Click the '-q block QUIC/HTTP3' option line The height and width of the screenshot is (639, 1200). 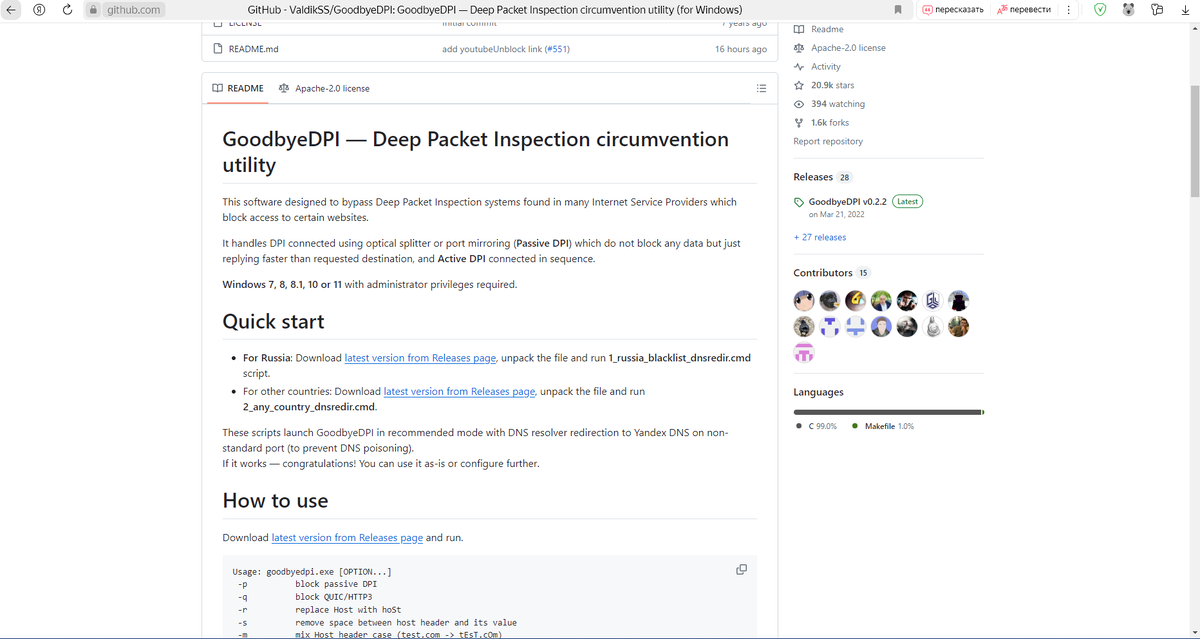click(x=305, y=596)
